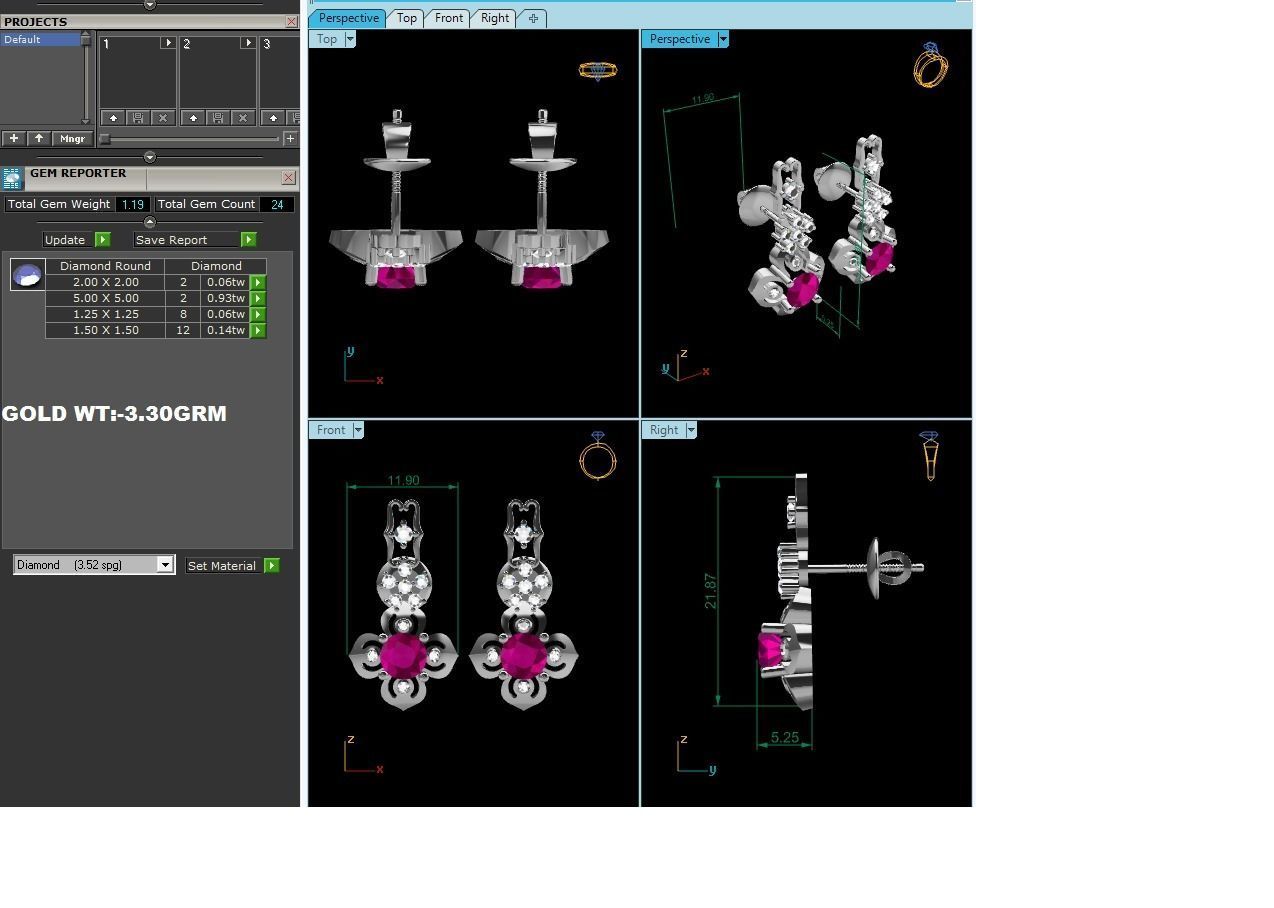Click the delete X icon under slot 1
The height and width of the screenshot is (908, 1274).
click(x=163, y=118)
